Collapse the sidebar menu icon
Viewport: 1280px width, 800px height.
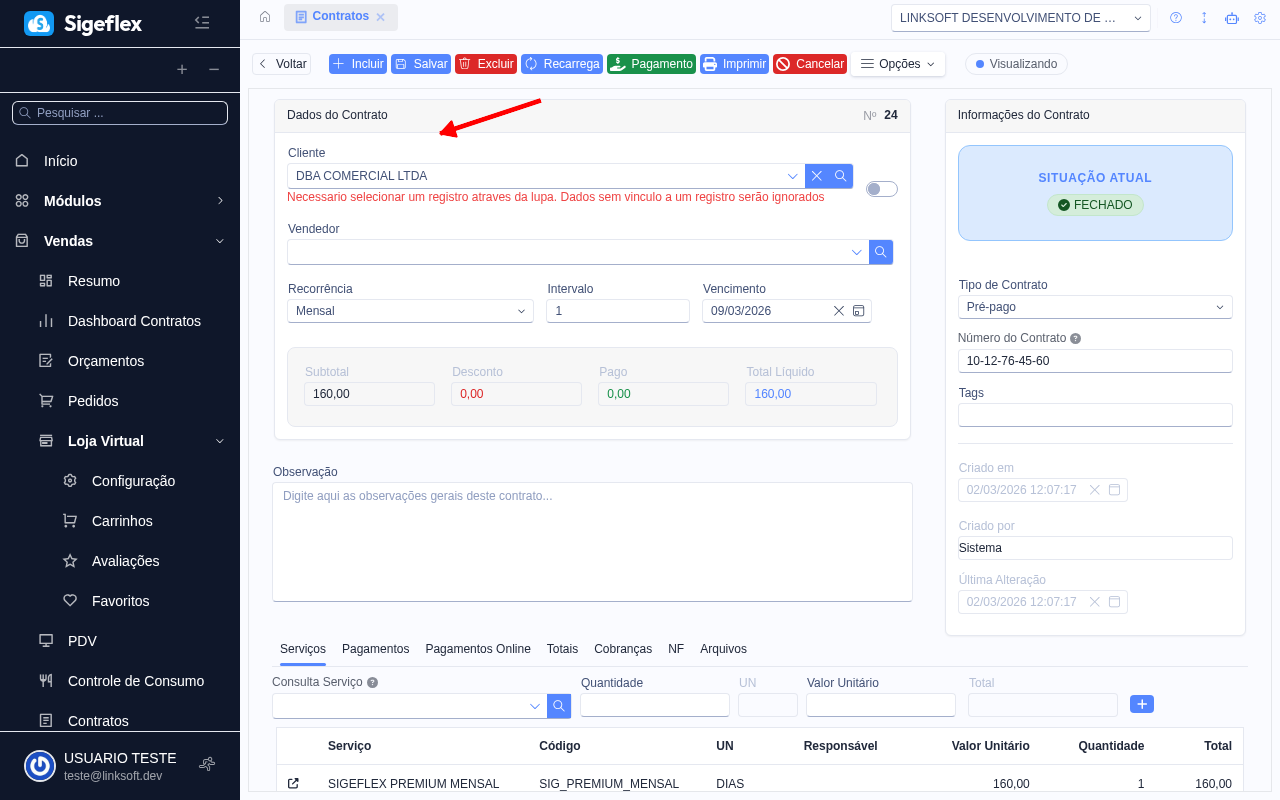pyautogui.click(x=202, y=23)
